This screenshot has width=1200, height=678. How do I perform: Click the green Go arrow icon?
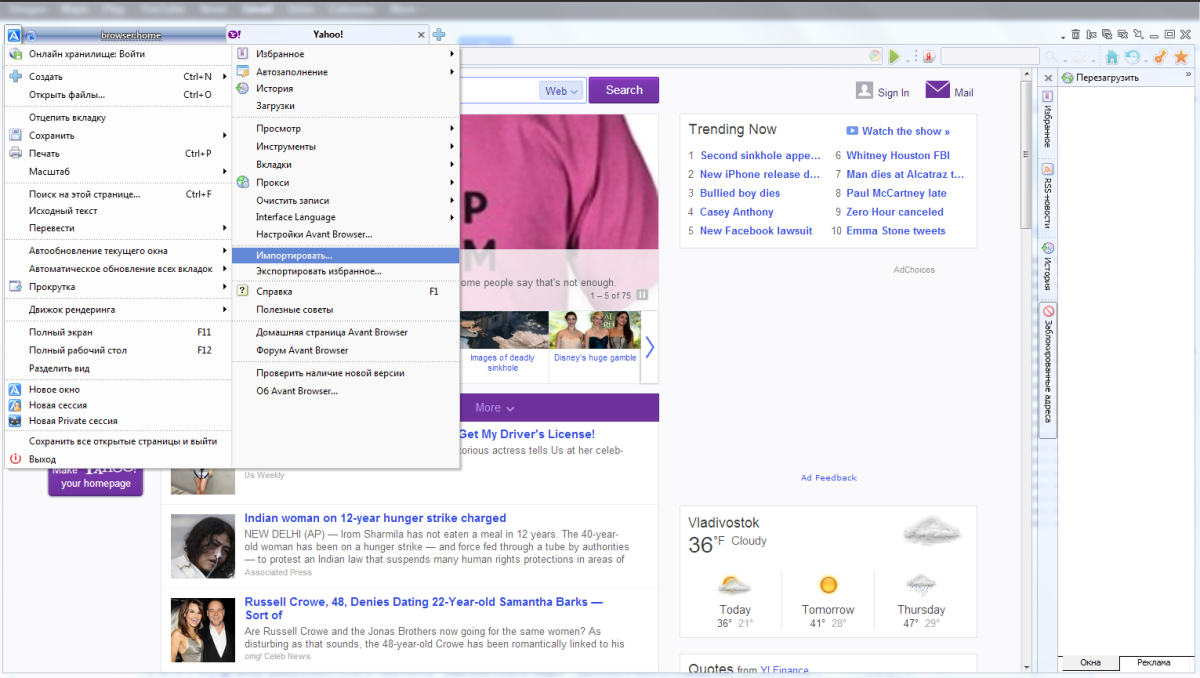click(895, 57)
